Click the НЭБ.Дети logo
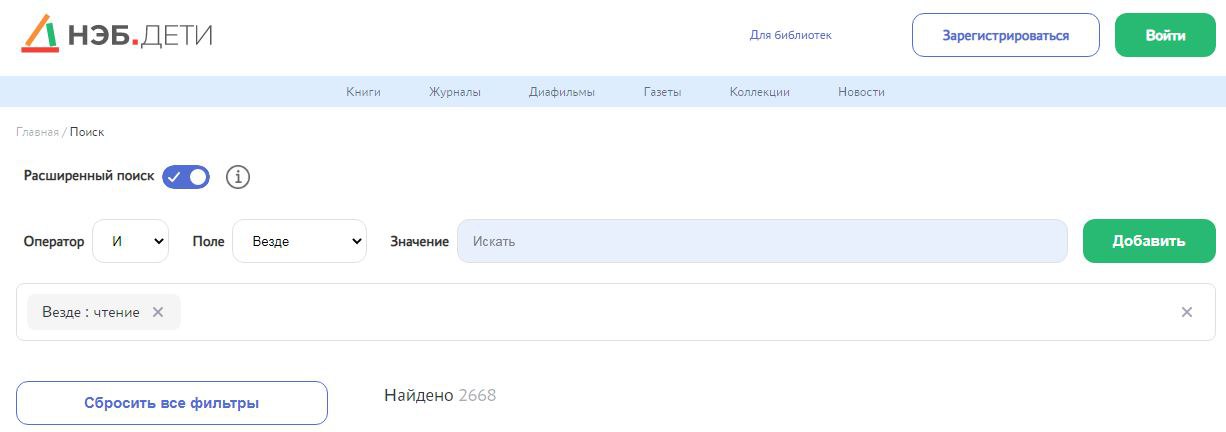The width and height of the screenshot is (1226, 432). pyautogui.click(x=116, y=35)
